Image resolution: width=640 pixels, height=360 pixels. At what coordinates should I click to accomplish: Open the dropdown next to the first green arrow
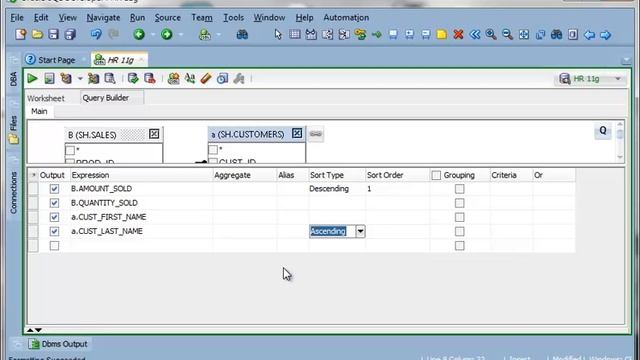click(153, 35)
